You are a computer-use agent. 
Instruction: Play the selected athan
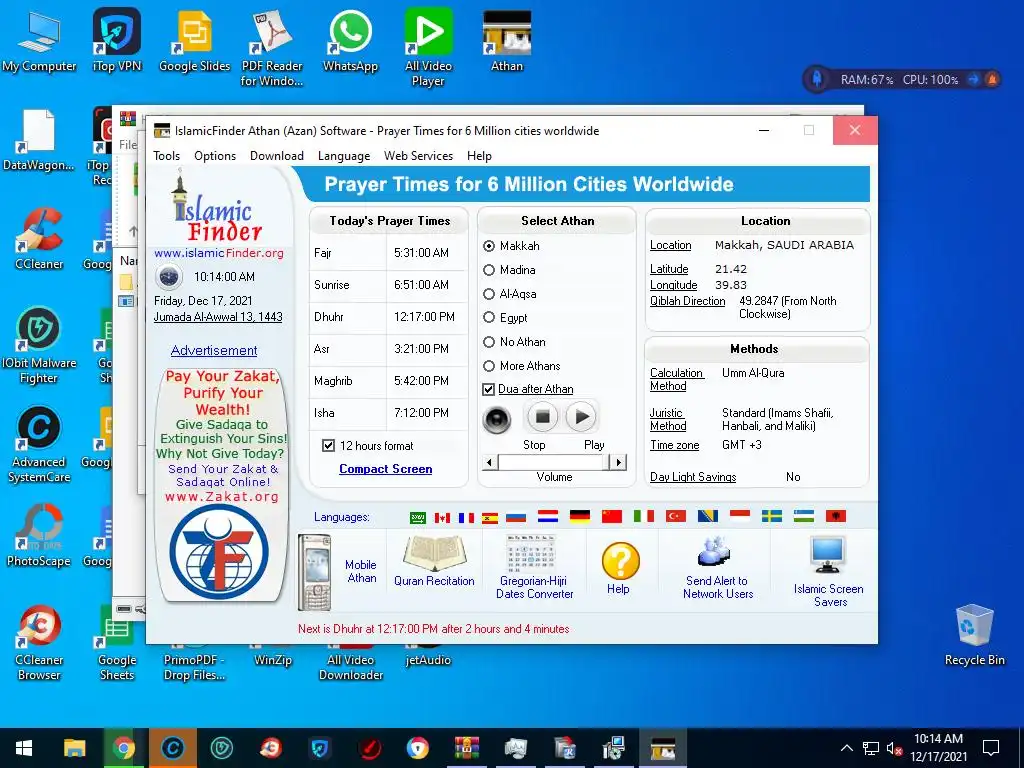[581, 417]
